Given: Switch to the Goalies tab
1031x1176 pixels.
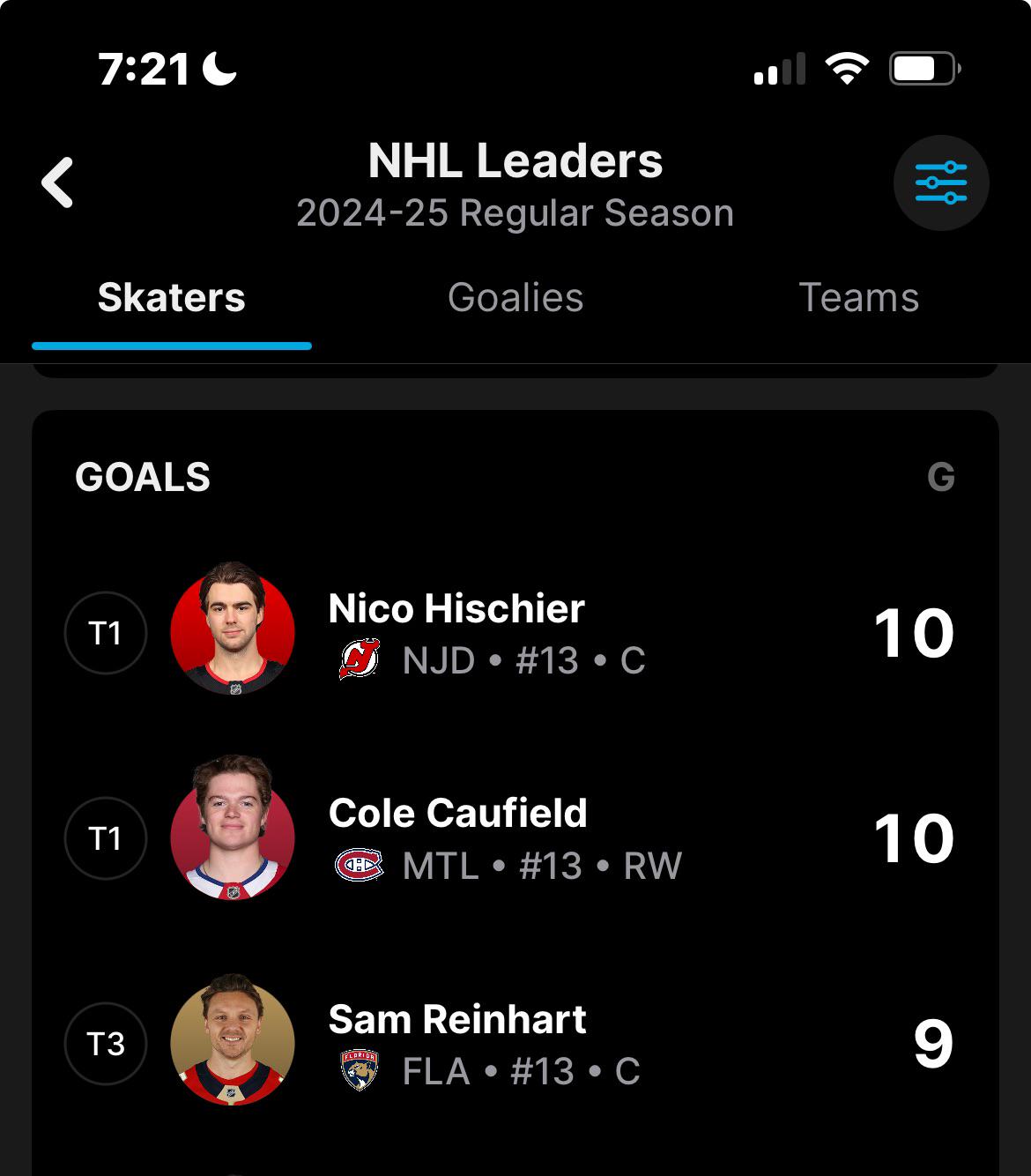Looking at the screenshot, I should 515,297.
